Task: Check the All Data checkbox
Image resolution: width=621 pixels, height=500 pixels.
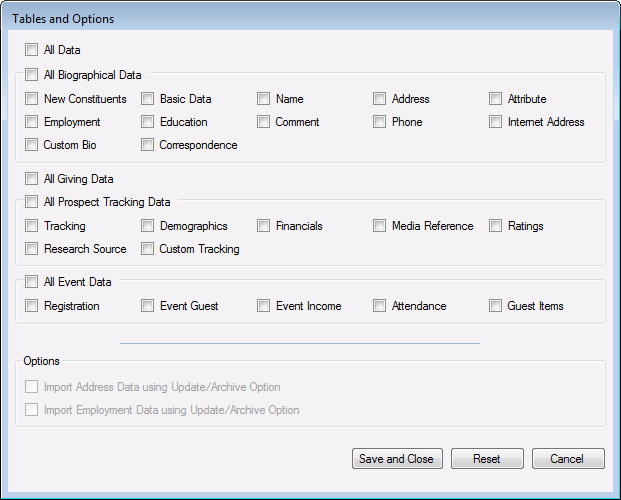Action: point(31,50)
